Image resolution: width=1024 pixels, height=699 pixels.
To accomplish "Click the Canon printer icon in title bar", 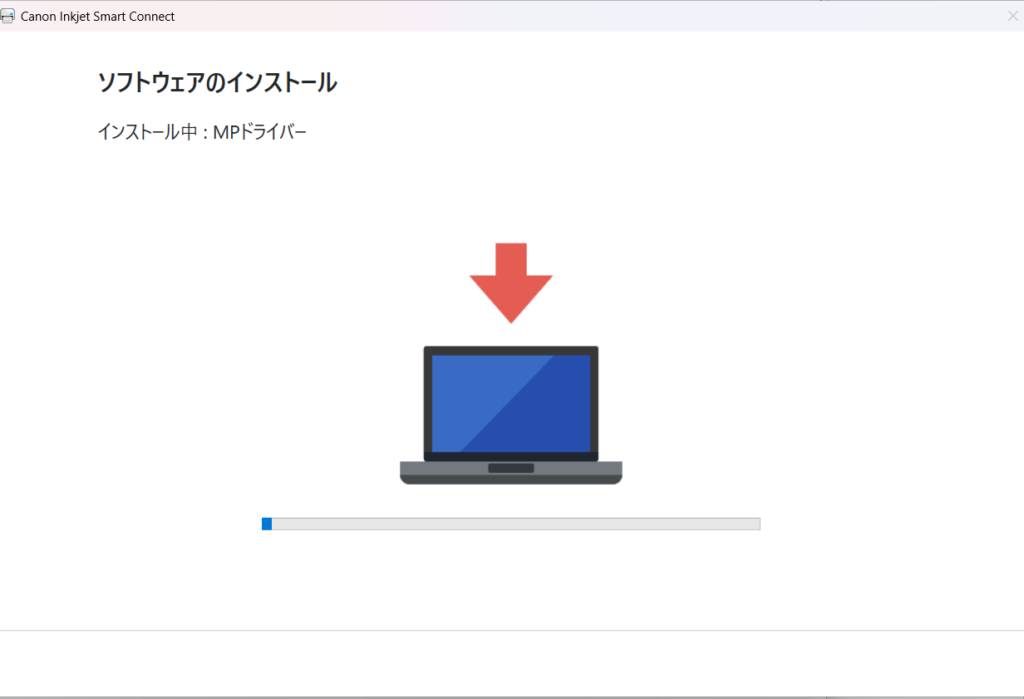I will 7,16.
